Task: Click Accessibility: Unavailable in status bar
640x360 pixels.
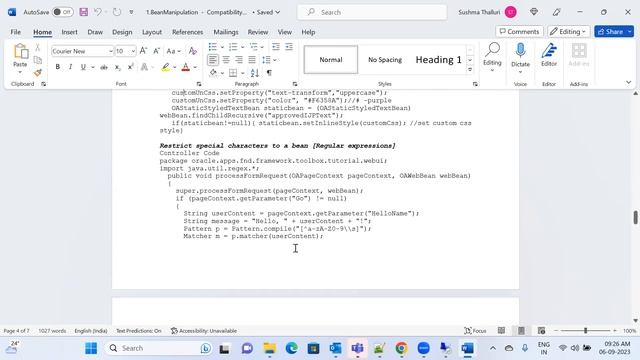Action: pos(204,331)
